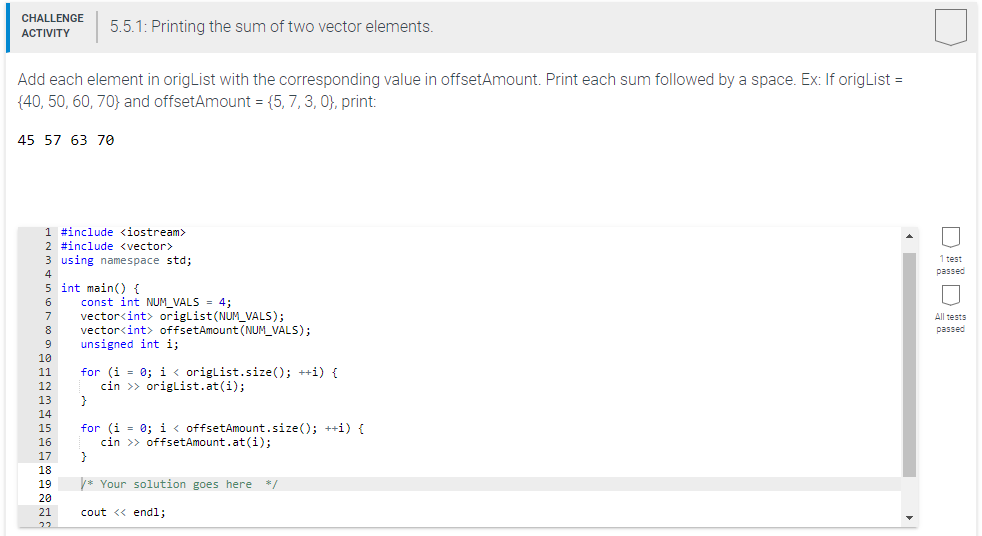The height and width of the screenshot is (536, 982).
Task: Click the 'const int NUM_VALS = 4;' line
Action: [156, 302]
